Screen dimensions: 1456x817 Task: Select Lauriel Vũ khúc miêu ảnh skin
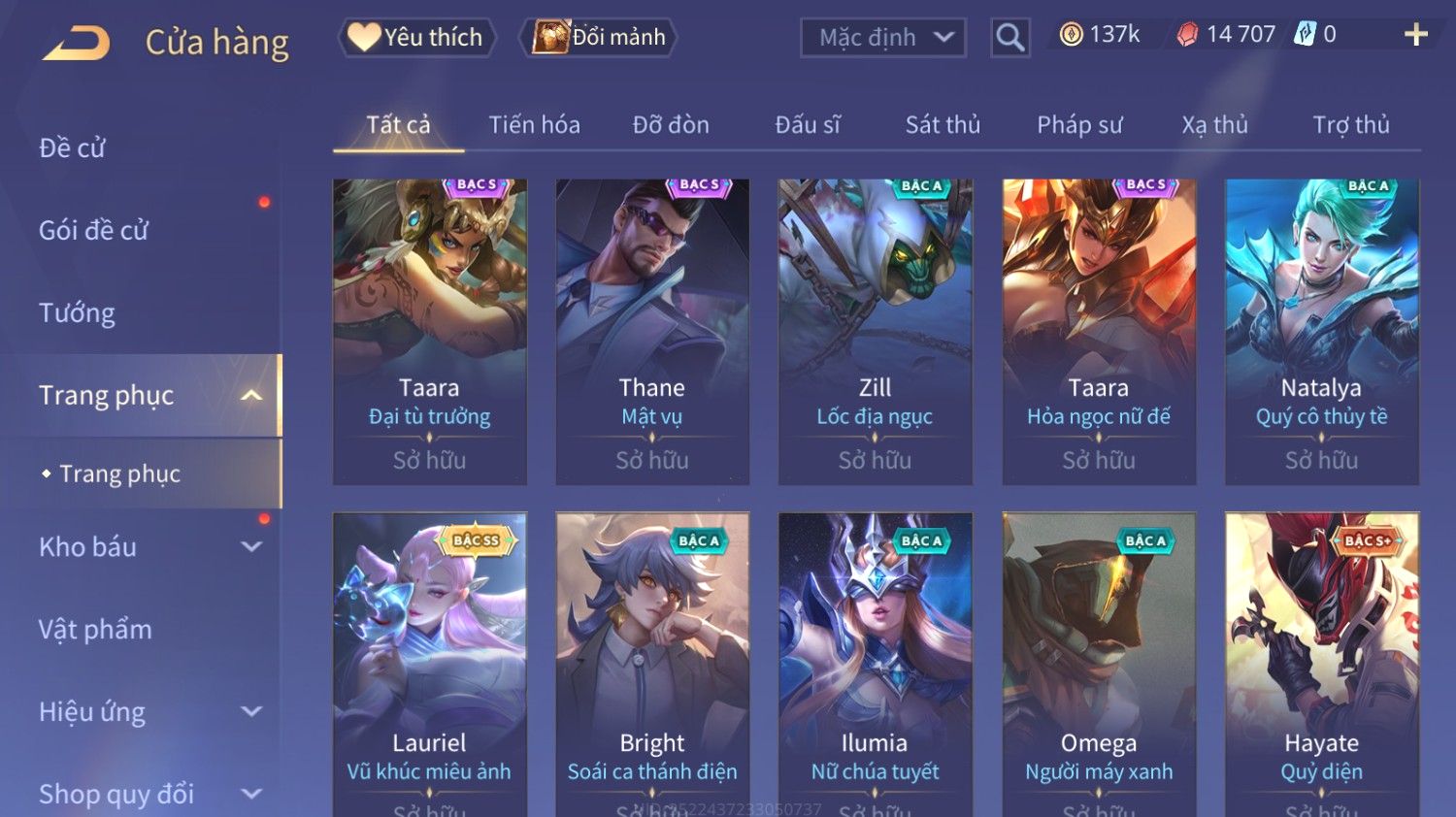tap(429, 665)
